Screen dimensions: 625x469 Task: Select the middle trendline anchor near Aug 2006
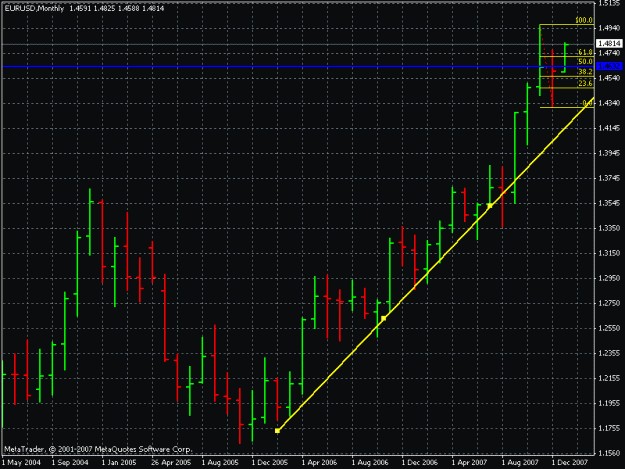click(x=383, y=318)
